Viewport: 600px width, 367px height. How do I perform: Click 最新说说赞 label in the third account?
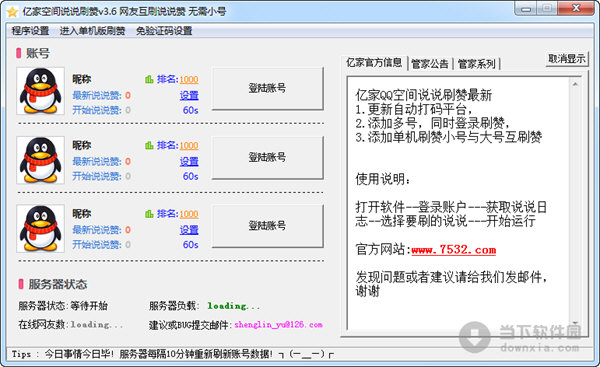tap(97, 230)
